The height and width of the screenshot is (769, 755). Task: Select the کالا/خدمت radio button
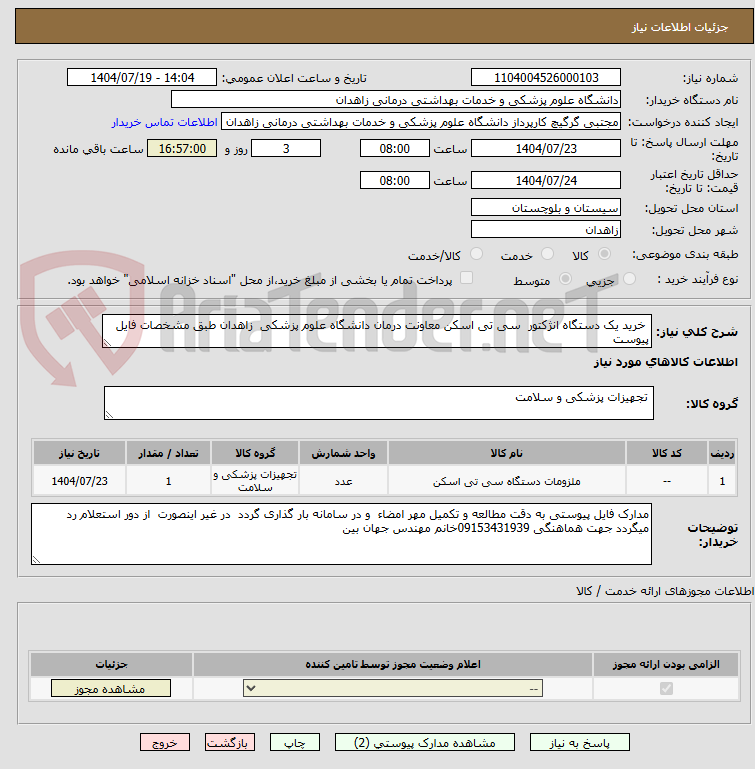pos(476,254)
